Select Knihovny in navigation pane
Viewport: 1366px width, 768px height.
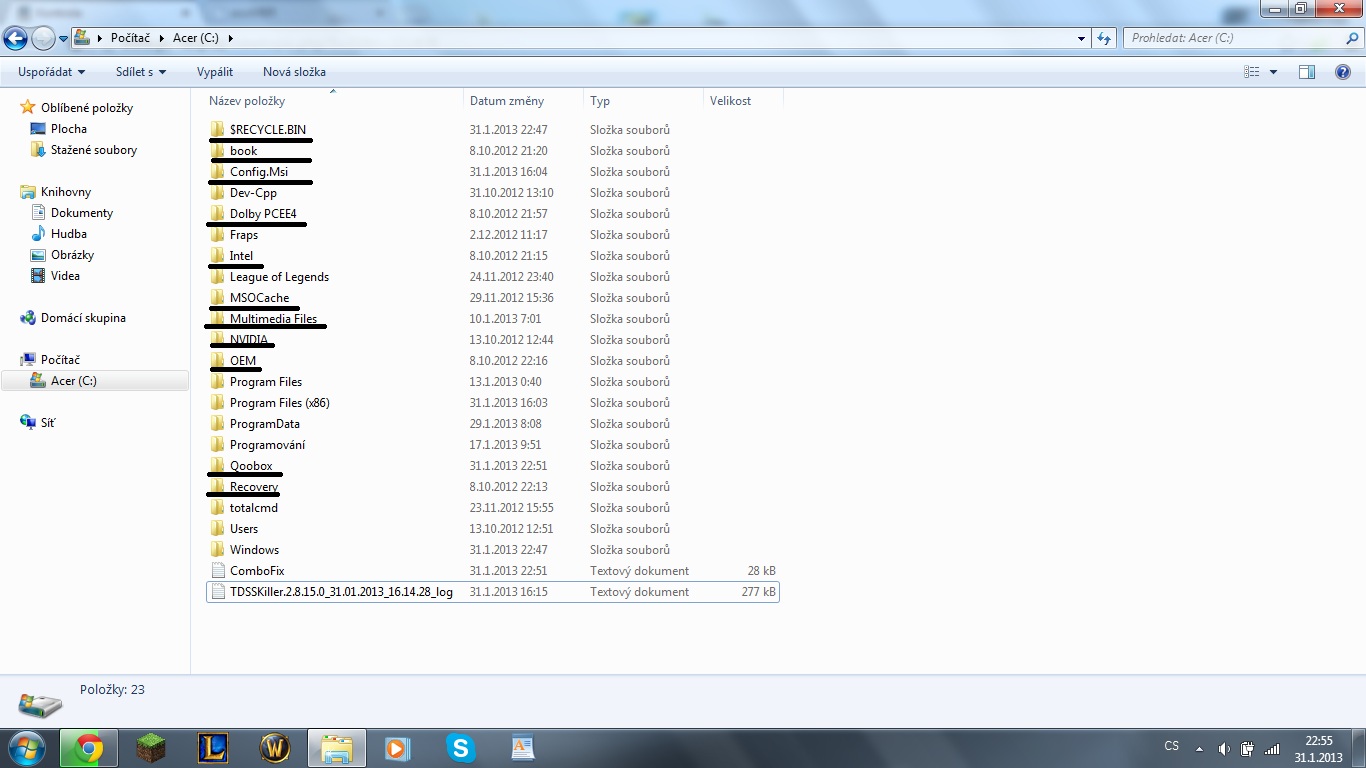66,192
